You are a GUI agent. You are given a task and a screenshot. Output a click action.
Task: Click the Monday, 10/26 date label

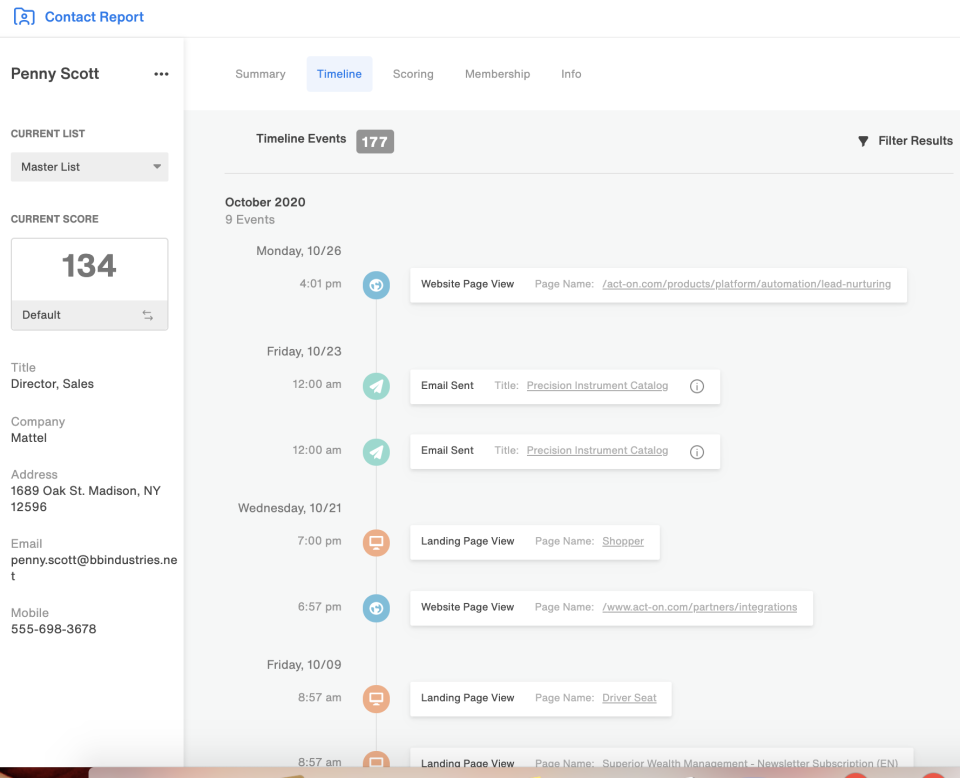[299, 251]
